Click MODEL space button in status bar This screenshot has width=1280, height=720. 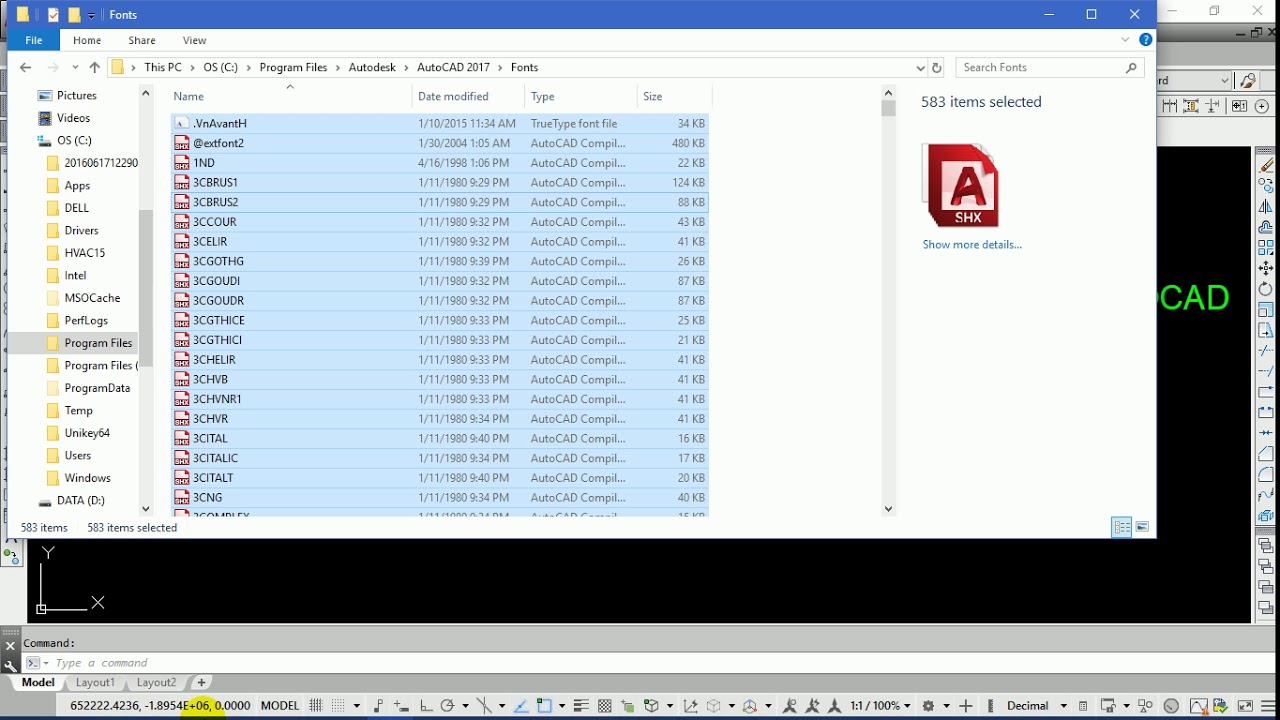pyautogui.click(x=280, y=706)
